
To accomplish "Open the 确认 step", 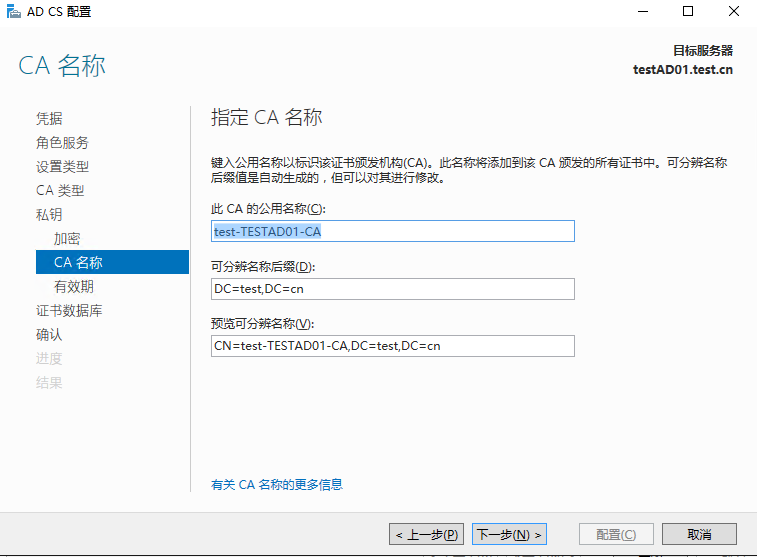I will 49,334.
